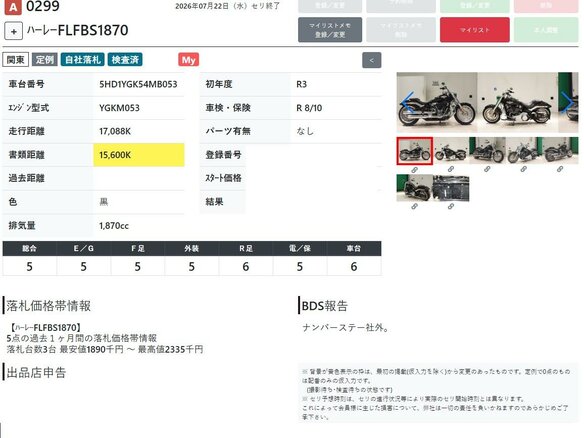
Task: Click the chassis number 5HD1YGK54MB053
Action: click(138, 85)
